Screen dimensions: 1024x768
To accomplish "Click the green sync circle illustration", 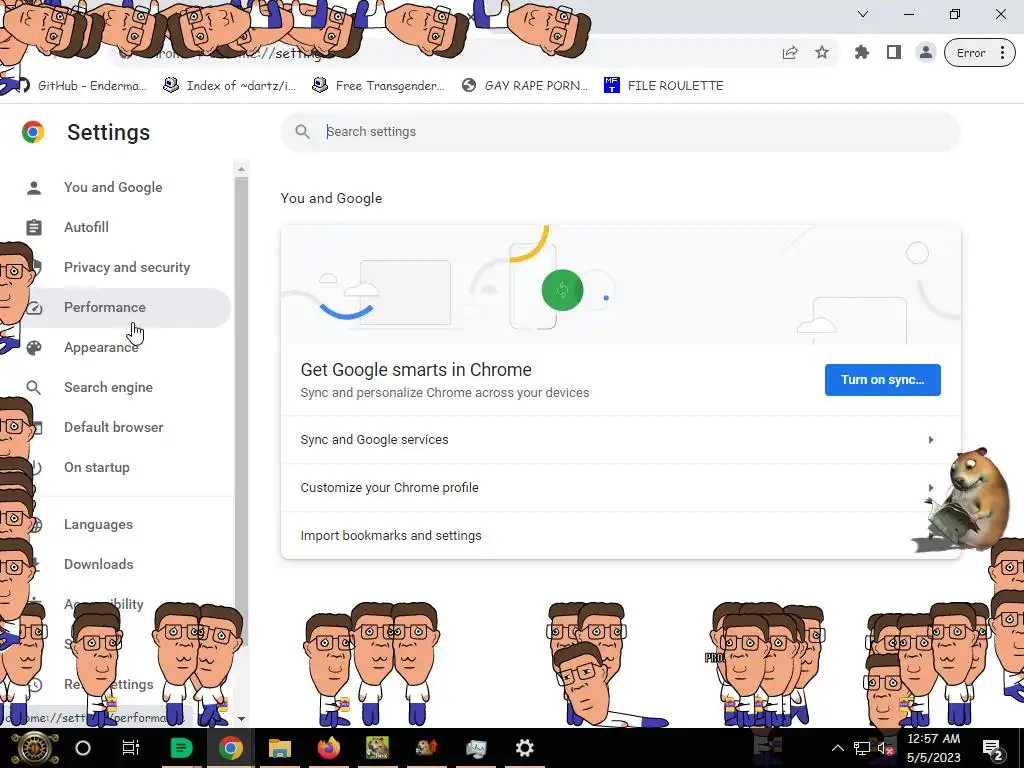I will click(x=562, y=291).
